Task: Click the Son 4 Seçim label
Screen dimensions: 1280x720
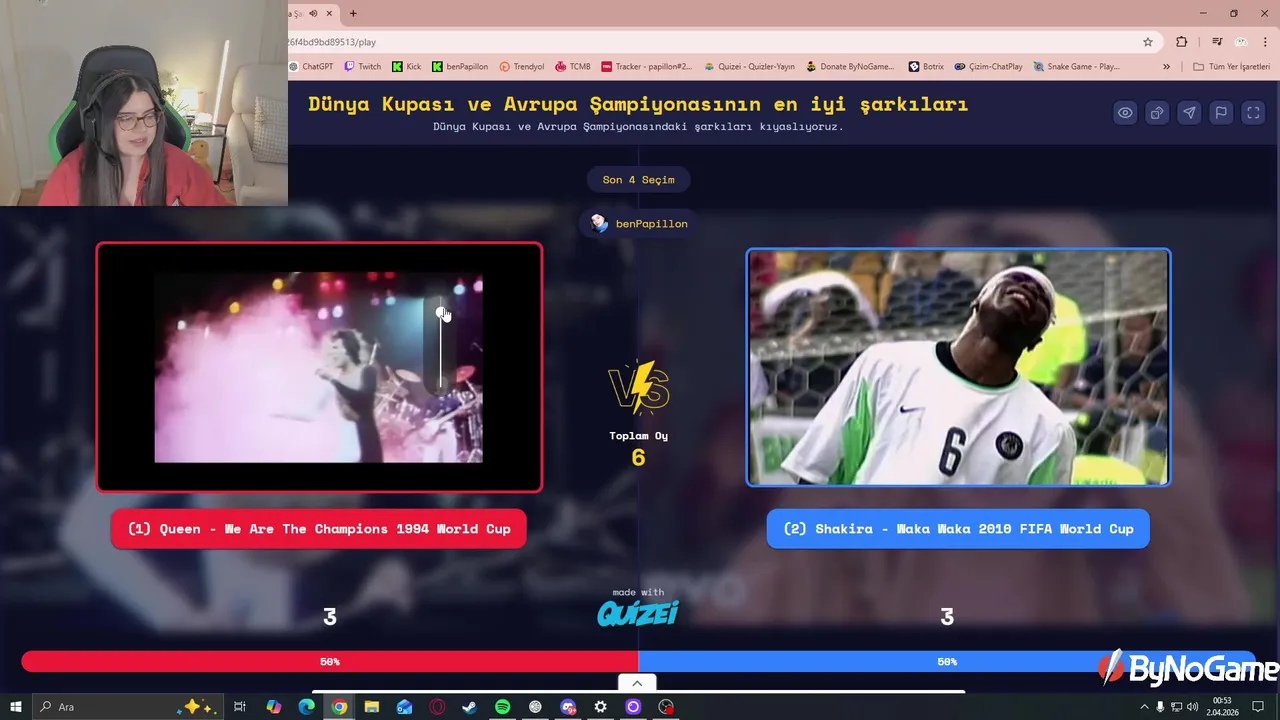Action: pyautogui.click(x=639, y=180)
